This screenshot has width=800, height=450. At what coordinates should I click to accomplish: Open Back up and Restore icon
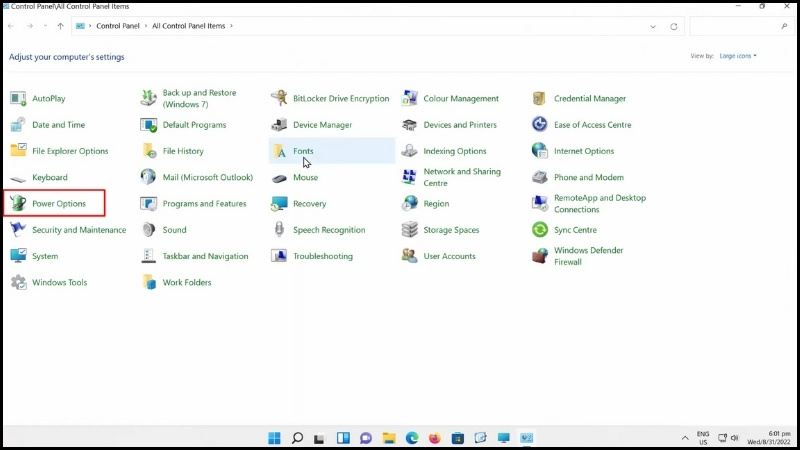click(148, 98)
